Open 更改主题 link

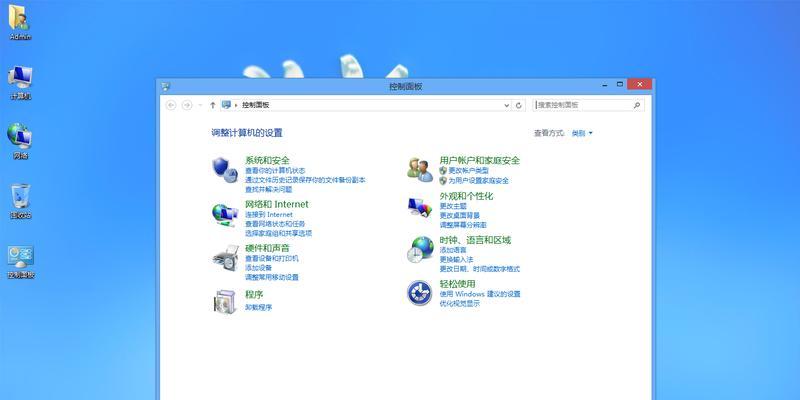pyautogui.click(x=453, y=206)
